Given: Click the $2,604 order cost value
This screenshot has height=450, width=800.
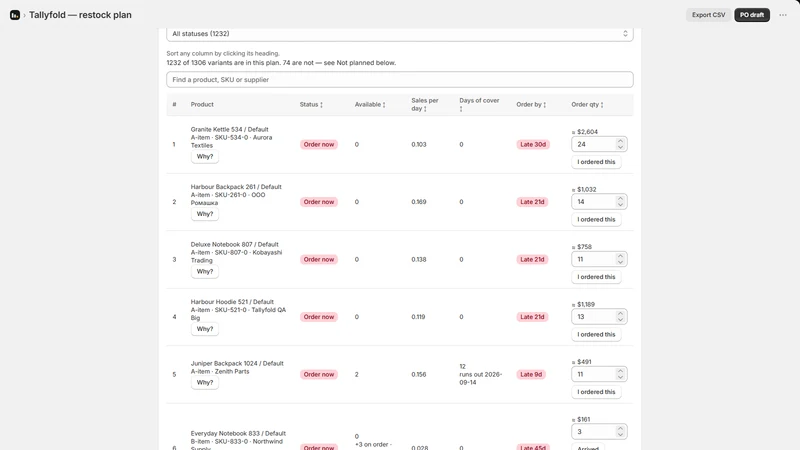Looking at the screenshot, I should pos(585,132).
